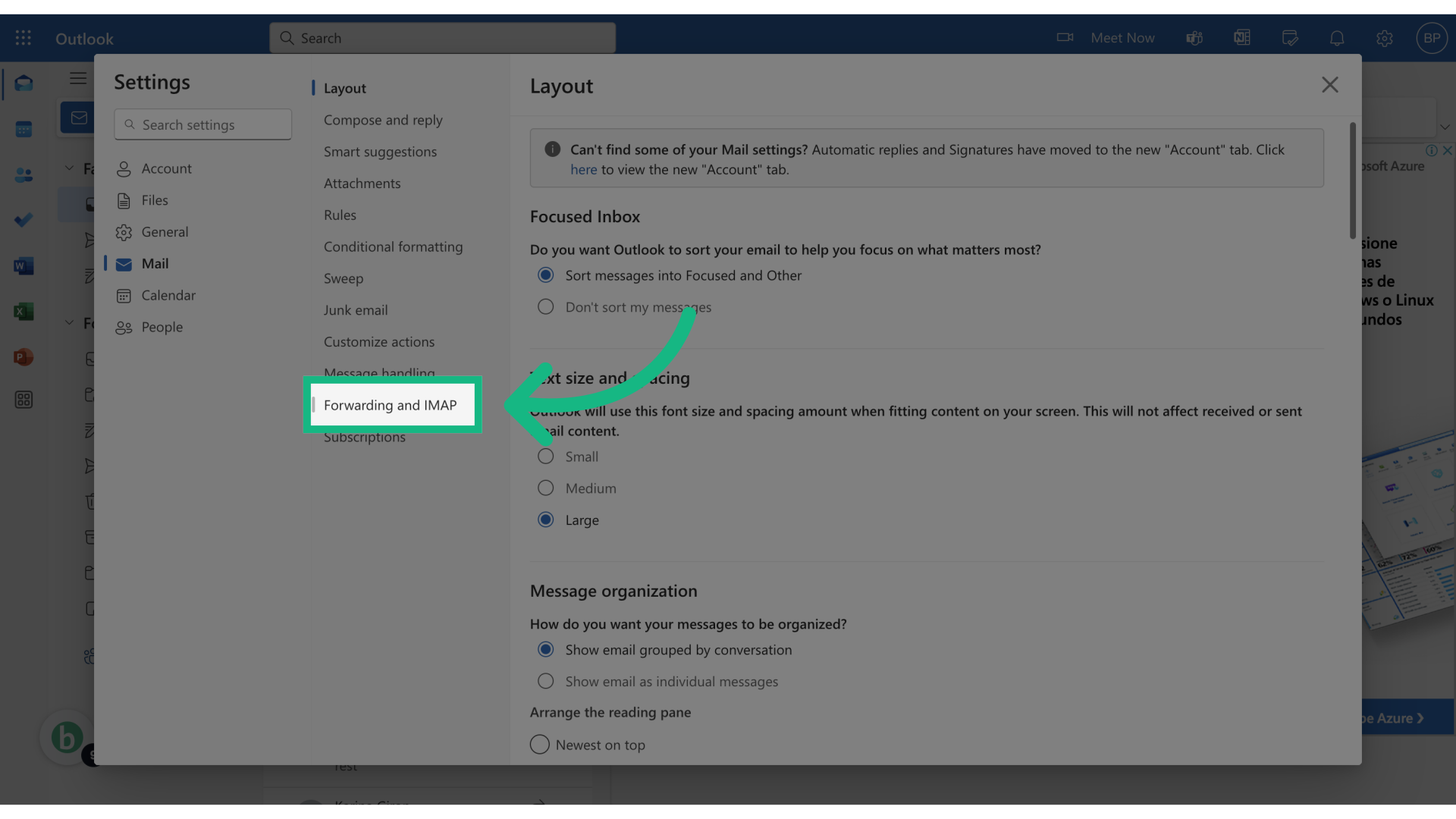Click Meet Now button

pos(1122,38)
